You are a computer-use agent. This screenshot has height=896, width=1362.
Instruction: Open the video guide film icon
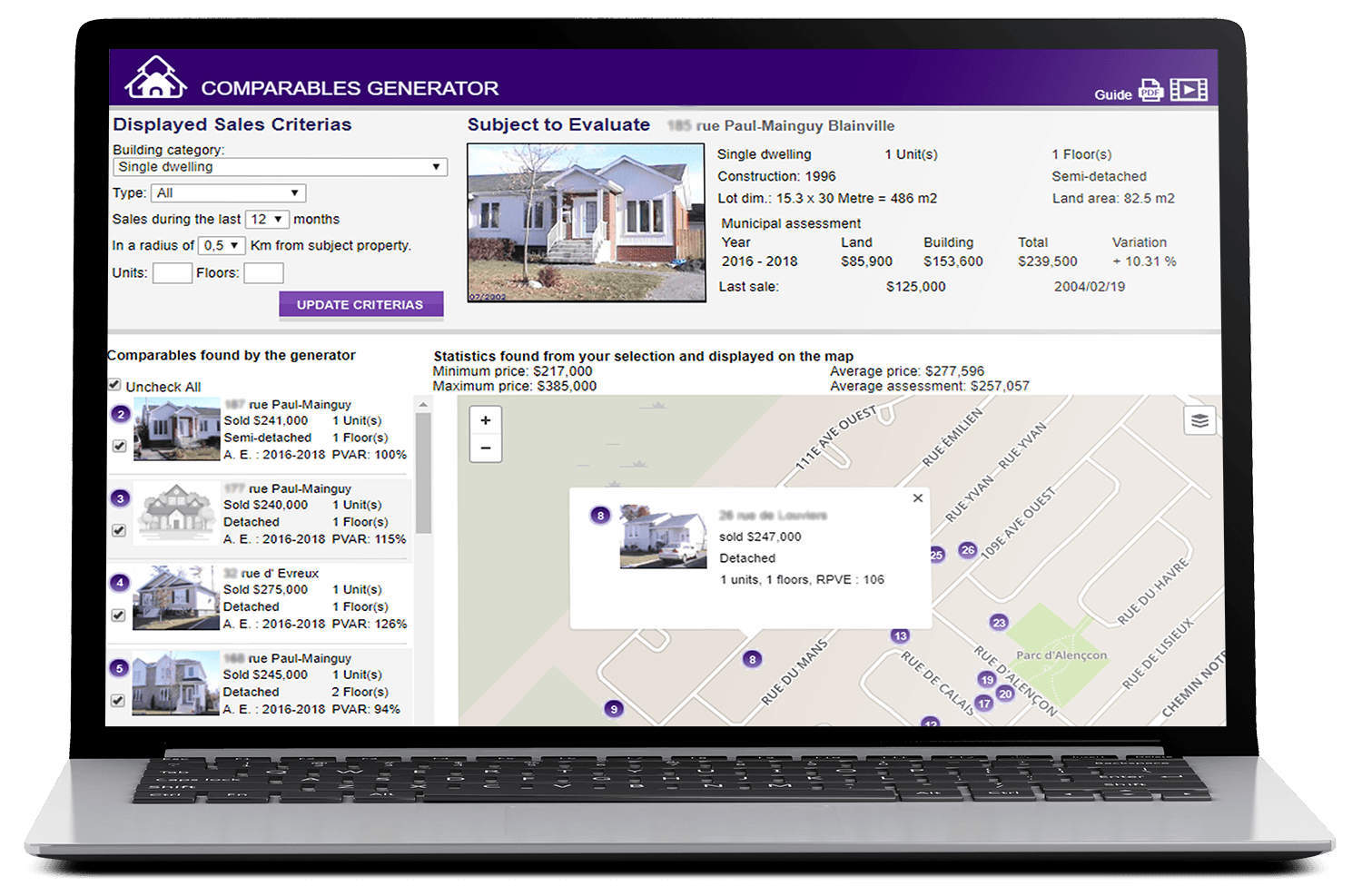coord(1189,89)
